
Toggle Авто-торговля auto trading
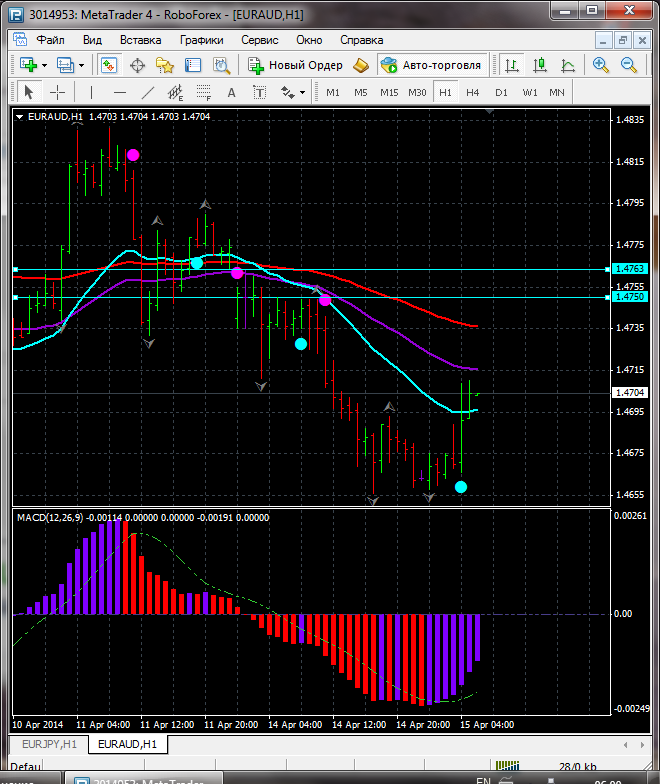[x=431, y=65]
